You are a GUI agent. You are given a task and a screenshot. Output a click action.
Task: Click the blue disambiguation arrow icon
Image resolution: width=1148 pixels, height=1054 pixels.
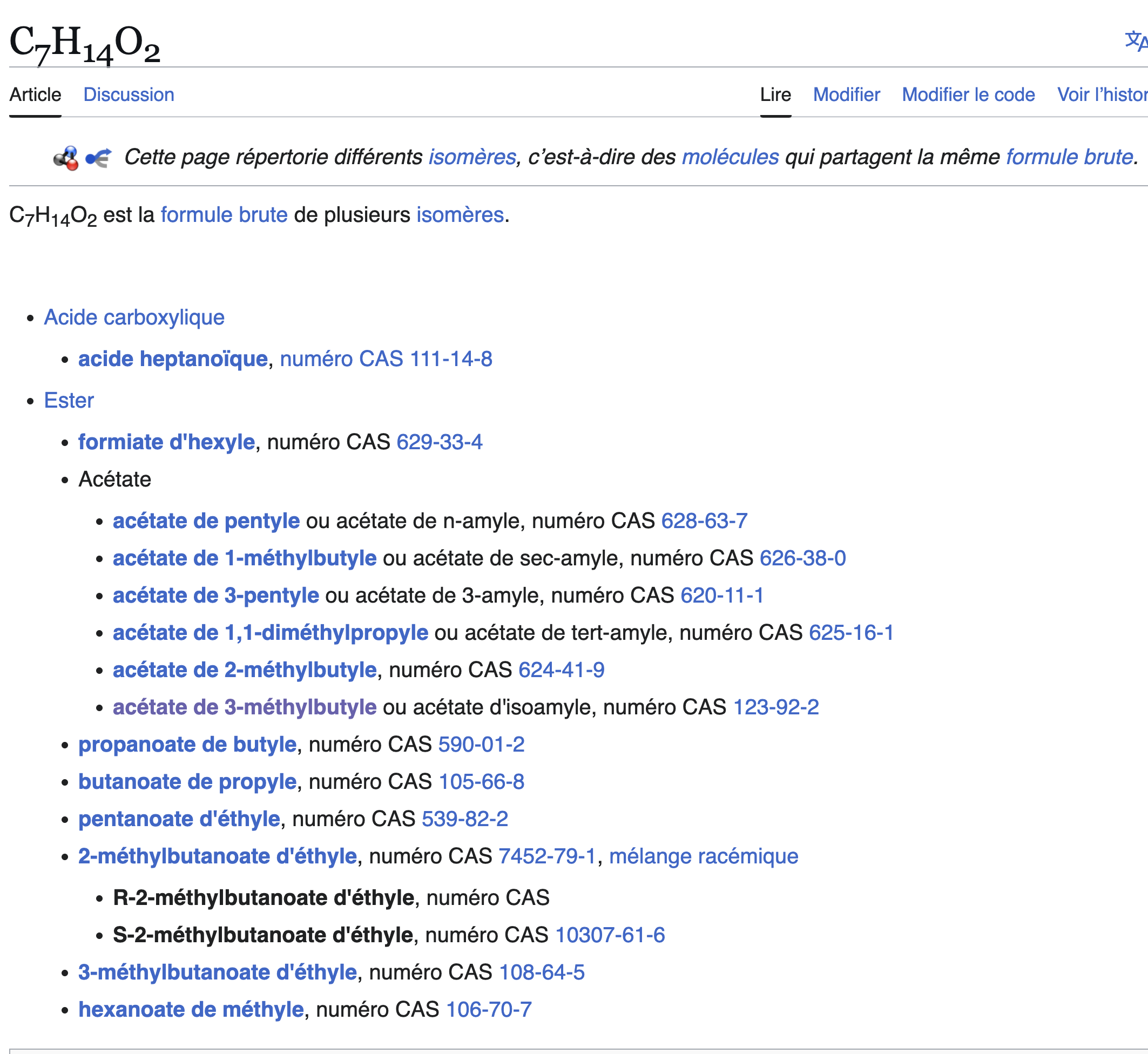99,158
